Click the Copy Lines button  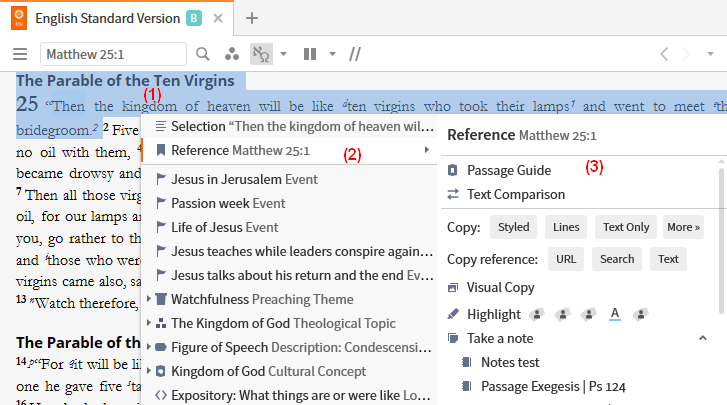(x=566, y=227)
